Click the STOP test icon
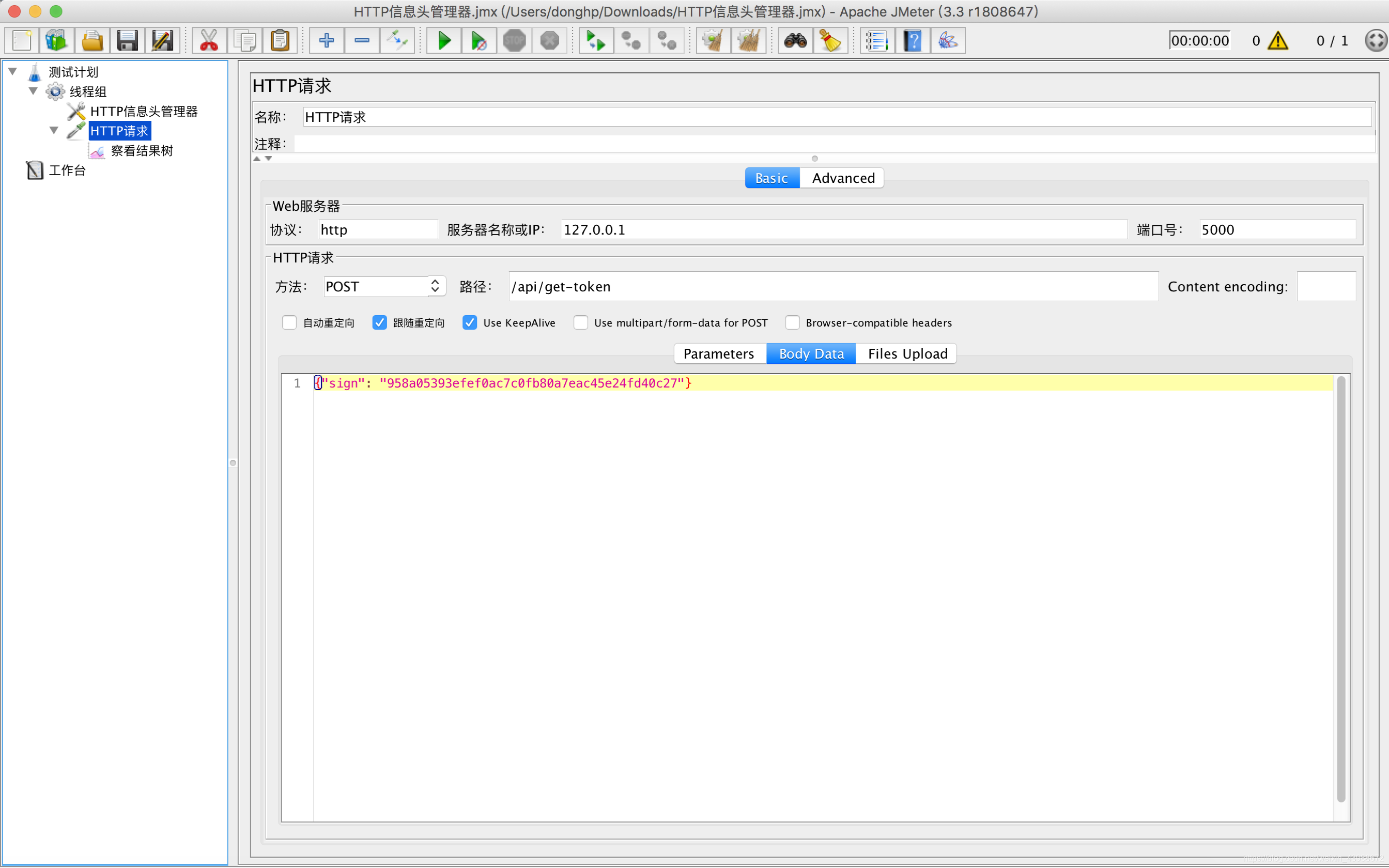The image size is (1389, 868). 514,41
